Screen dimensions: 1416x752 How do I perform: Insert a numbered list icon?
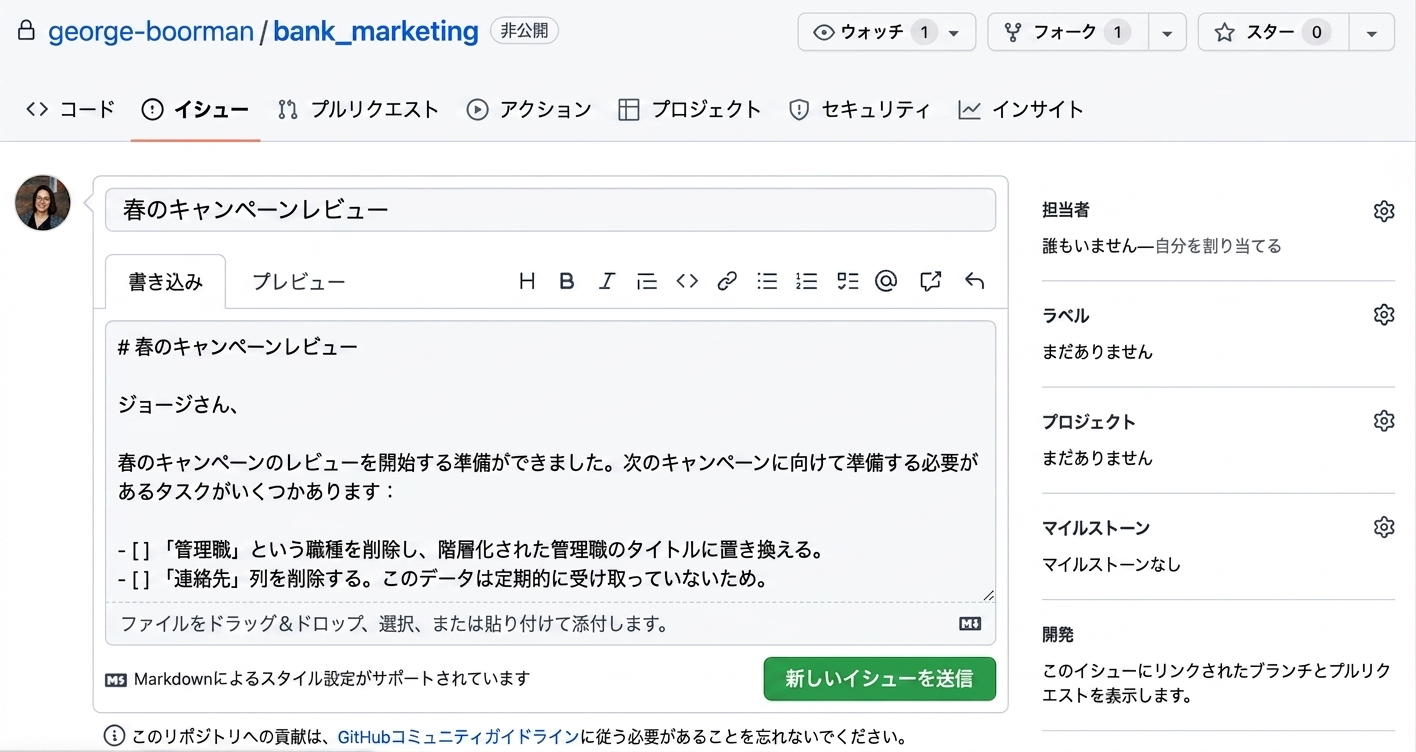(x=807, y=281)
